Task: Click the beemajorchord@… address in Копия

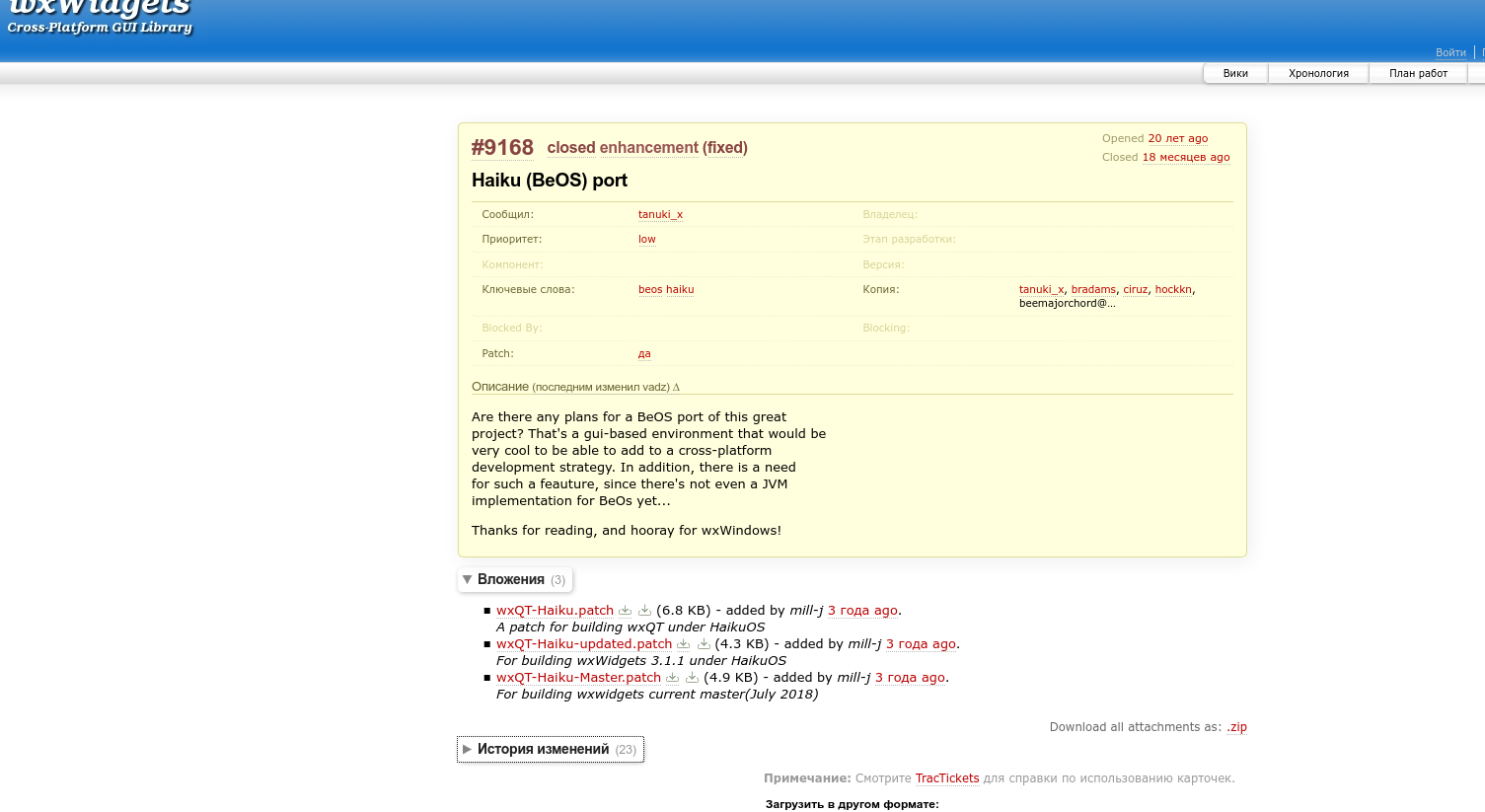Action: (x=1068, y=304)
